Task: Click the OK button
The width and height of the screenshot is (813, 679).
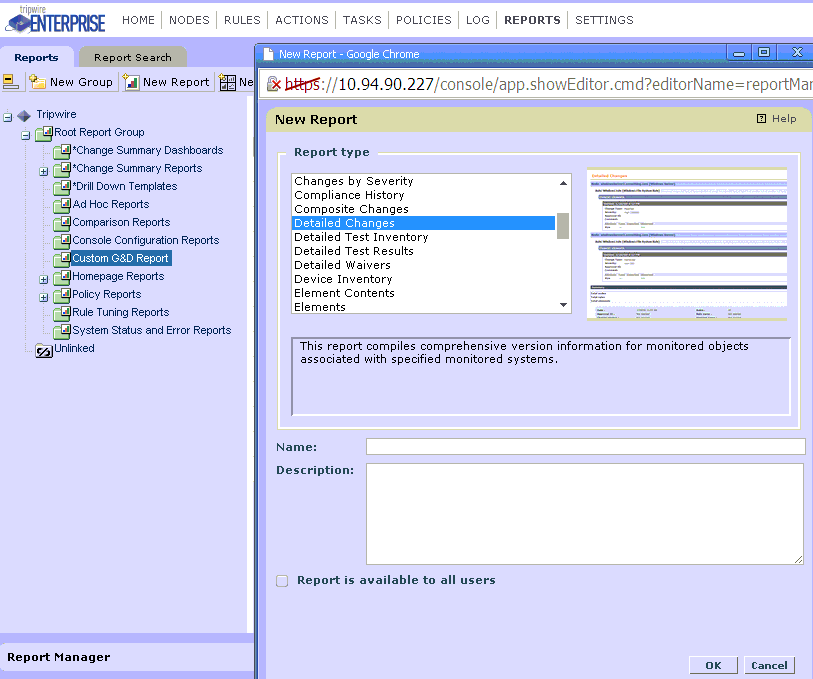Action: point(713,665)
